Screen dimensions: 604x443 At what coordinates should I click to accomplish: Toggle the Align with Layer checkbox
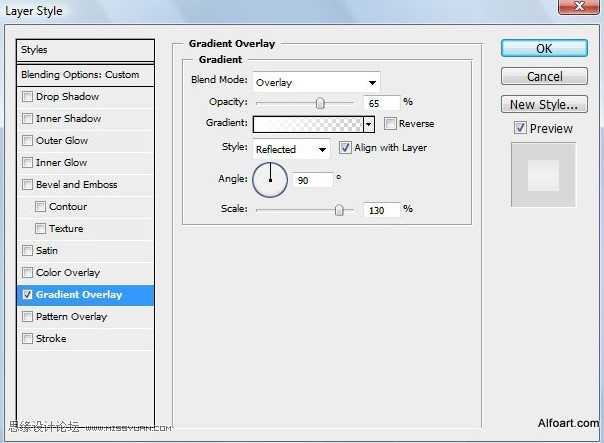(345, 148)
